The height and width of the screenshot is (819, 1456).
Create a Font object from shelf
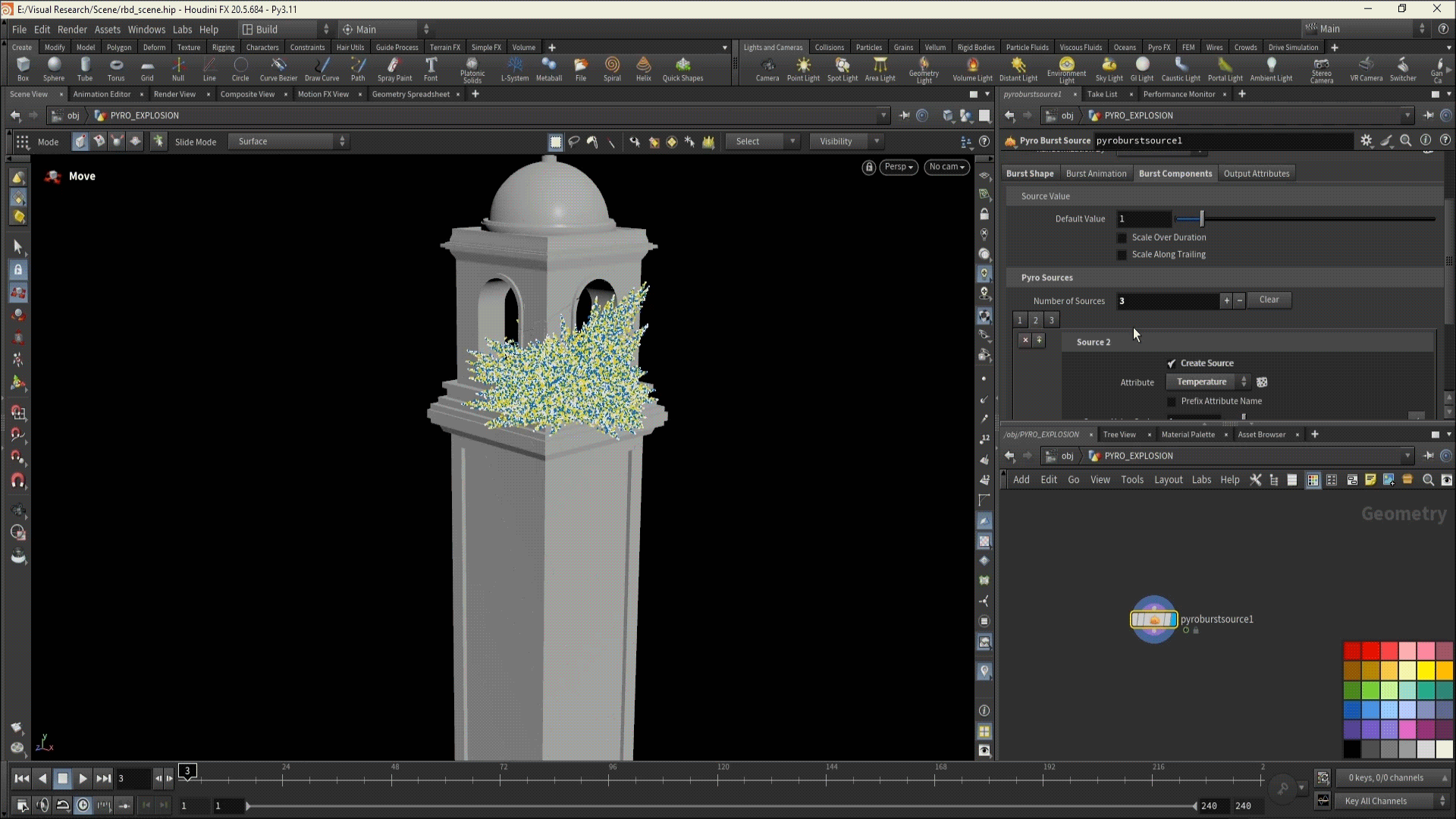point(431,68)
